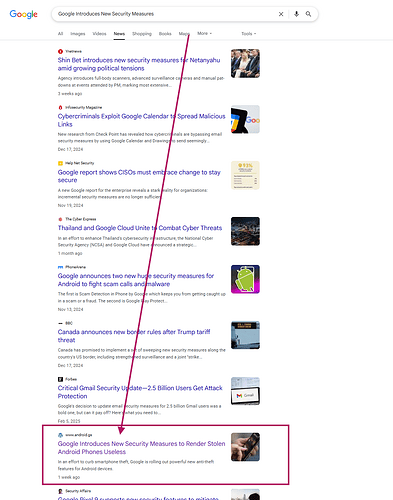The width and height of the screenshot is (393, 500).
Task: Click The Cyber Express source name
Action: pyautogui.click(x=81, y=219)
